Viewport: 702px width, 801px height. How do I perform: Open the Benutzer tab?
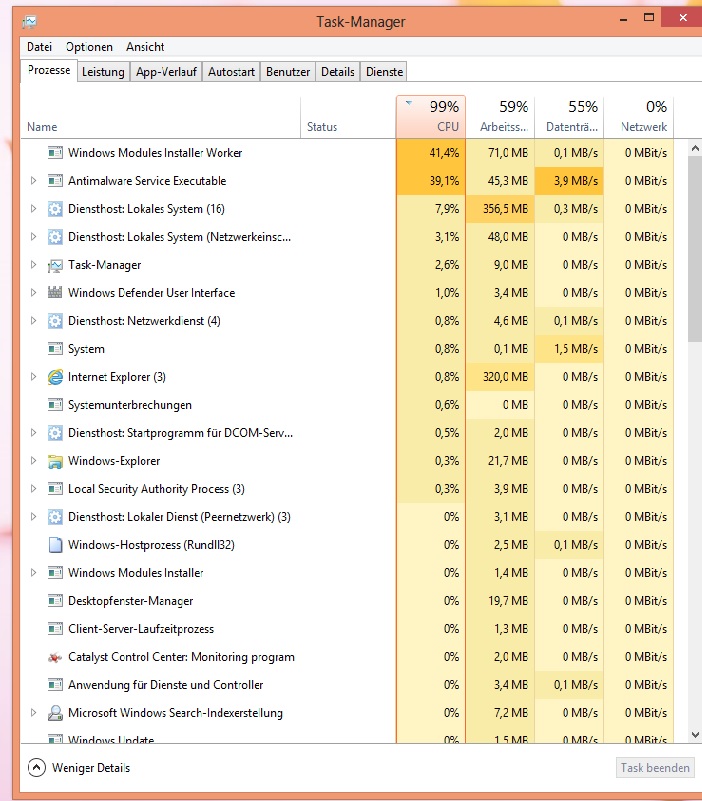(288, 72)
